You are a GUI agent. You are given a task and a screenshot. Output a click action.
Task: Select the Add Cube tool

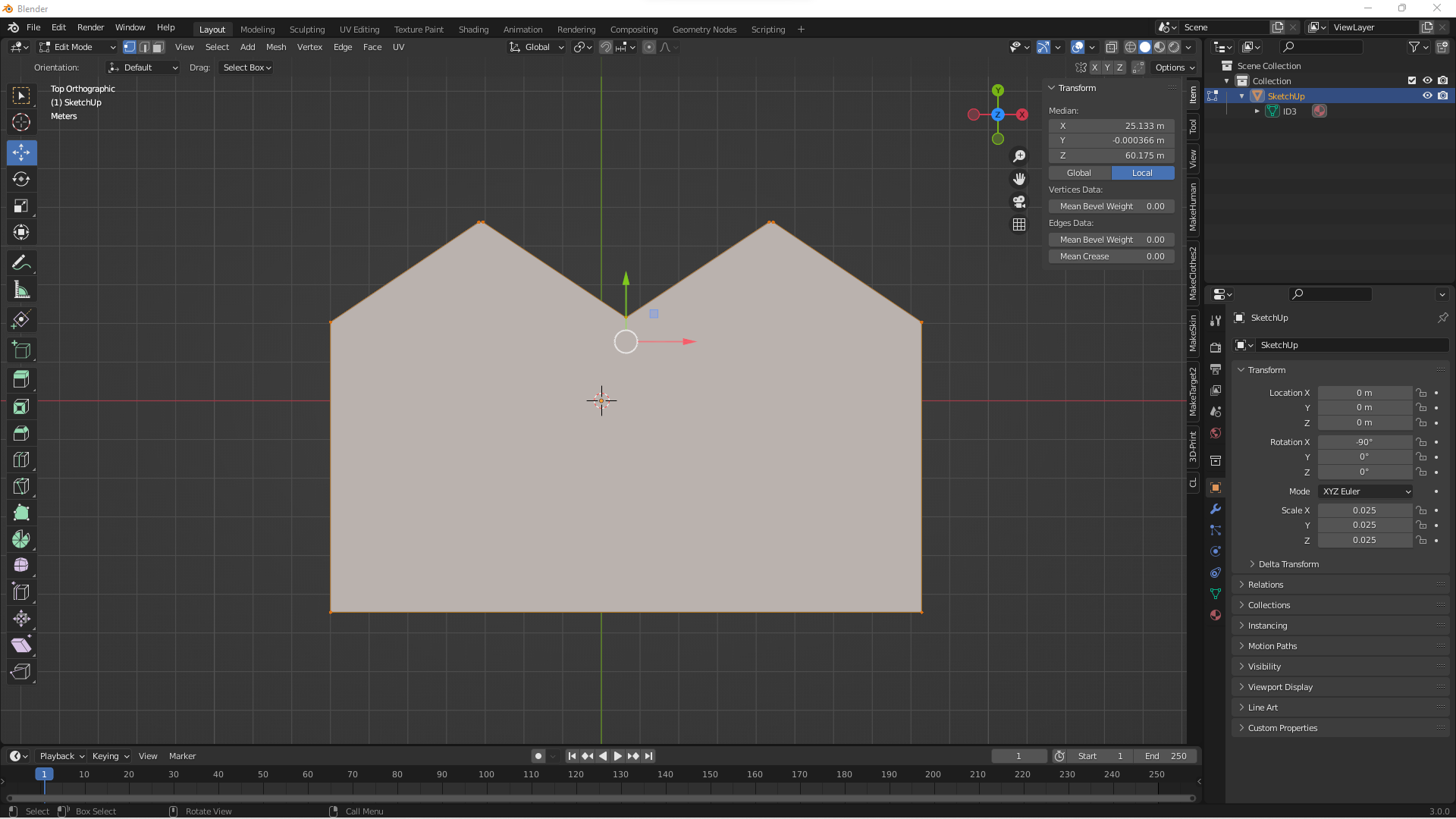[21, 350]
